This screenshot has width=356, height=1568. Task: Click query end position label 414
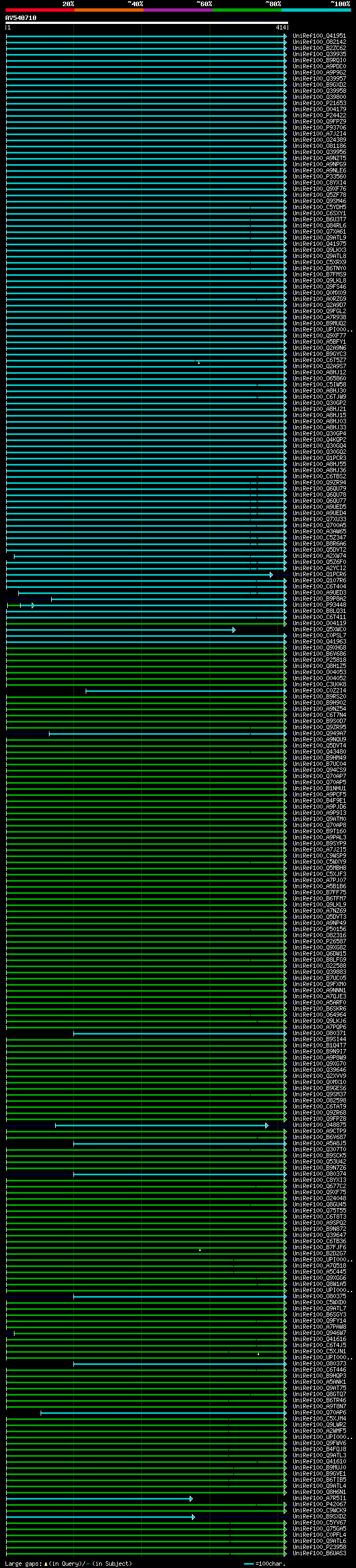[280, 27]
